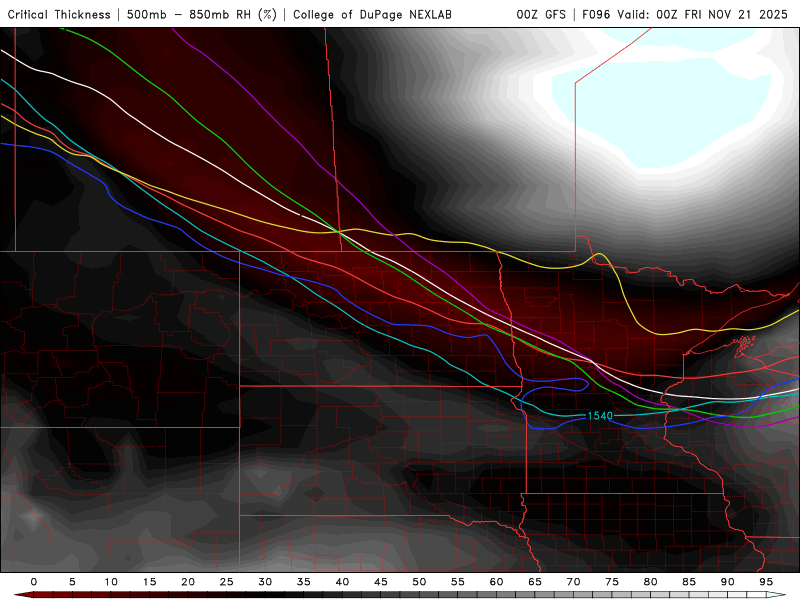This screenshot has height=600, width=800.
Task: Click the "1540" contour label on the map
Action: (x=600, y=416)
